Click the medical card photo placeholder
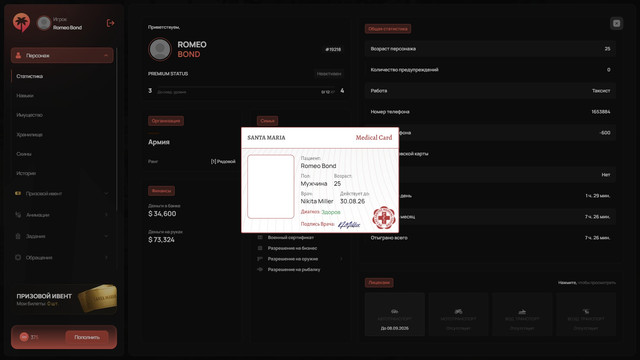Image resolution: width=640 pixels, height=360 pixels. pyautogui.click(x=271, y=187)
